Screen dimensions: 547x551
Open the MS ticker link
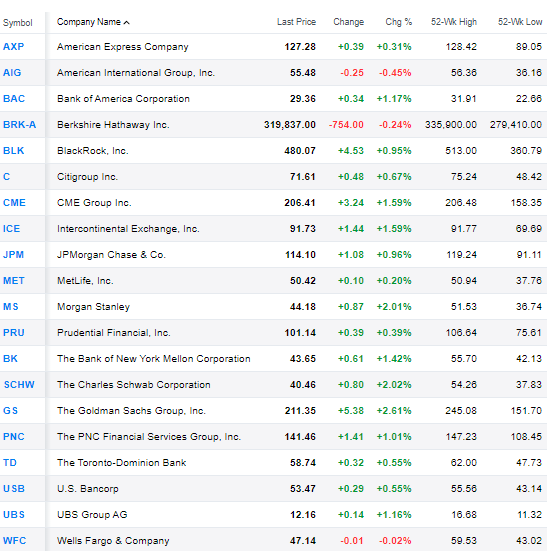(x=11, y=306)
